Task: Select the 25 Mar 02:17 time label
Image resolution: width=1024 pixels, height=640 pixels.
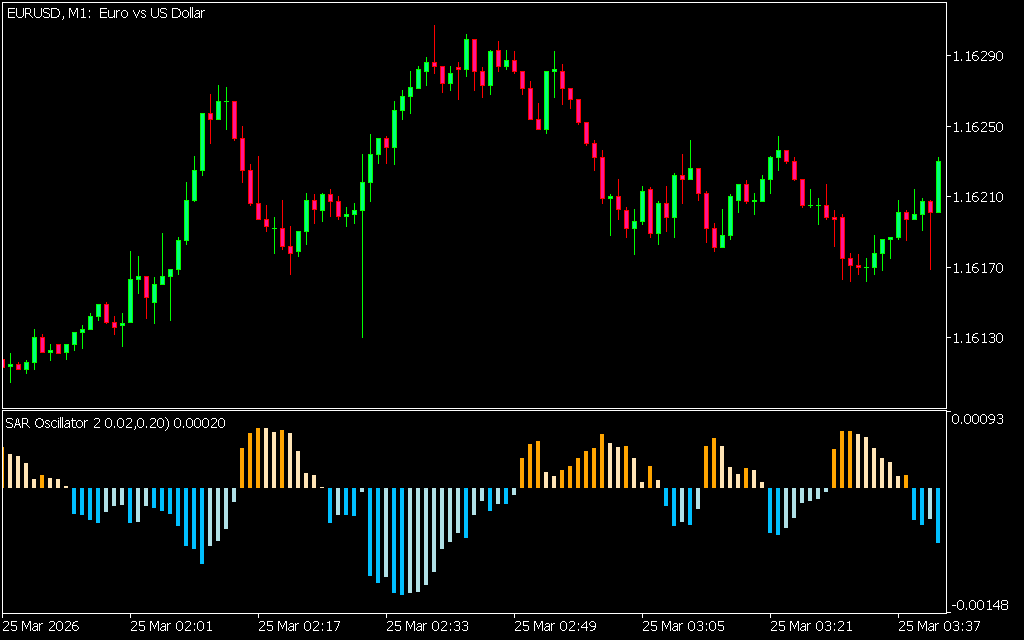Action: click(299, 626)
